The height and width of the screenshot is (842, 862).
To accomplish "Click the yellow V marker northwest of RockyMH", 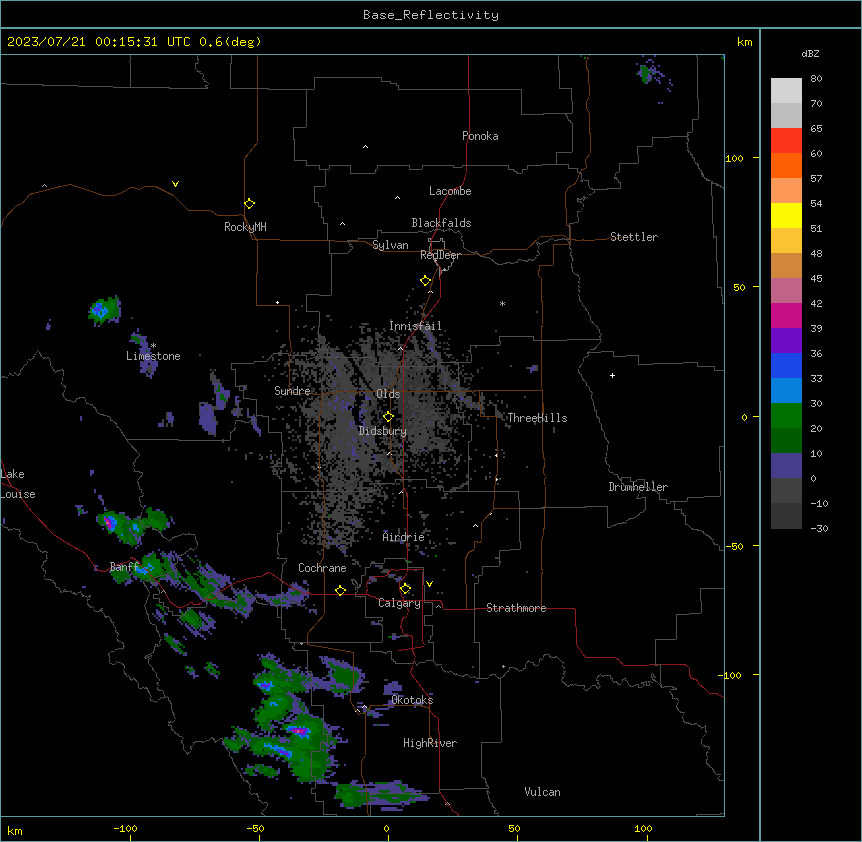I will point(175,184).
